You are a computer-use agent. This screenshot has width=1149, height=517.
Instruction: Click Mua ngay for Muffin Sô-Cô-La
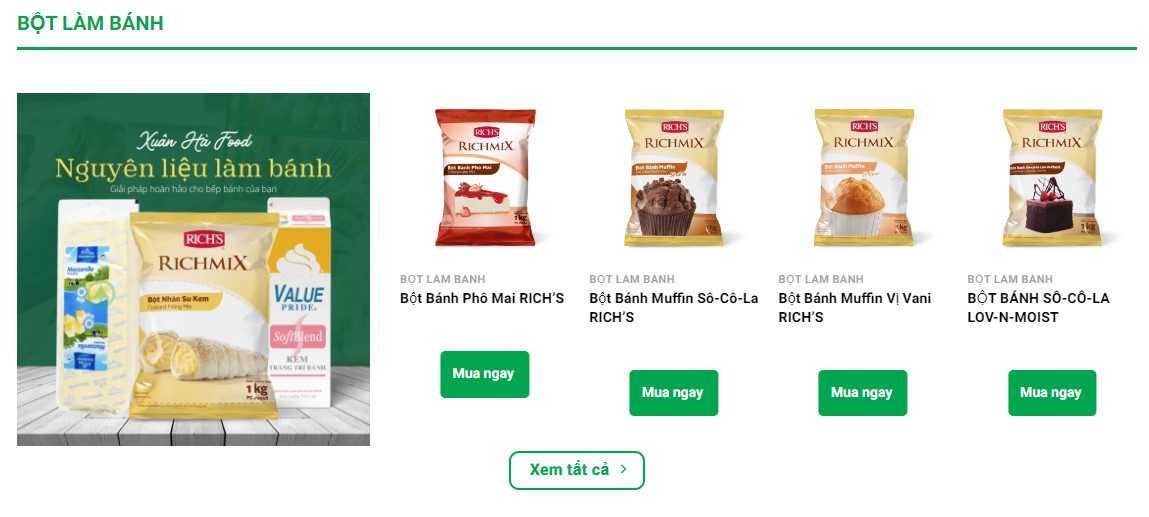click(673, 393)
